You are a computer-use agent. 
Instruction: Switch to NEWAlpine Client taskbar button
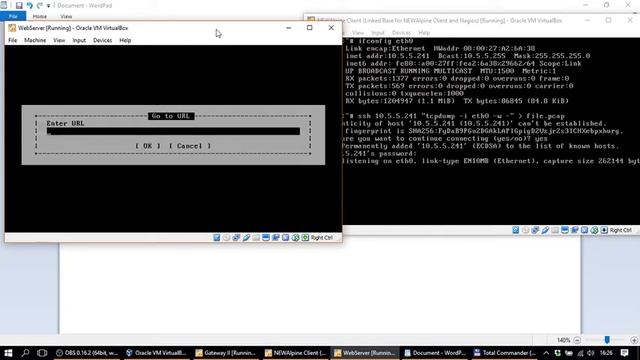pos(295,353)
